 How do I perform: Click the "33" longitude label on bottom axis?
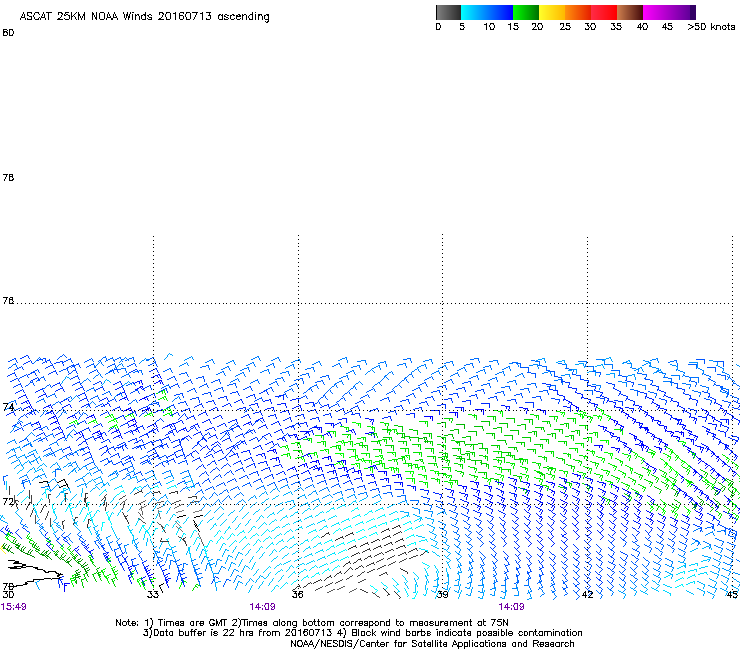pyautogui.click(x=153, y=594)
